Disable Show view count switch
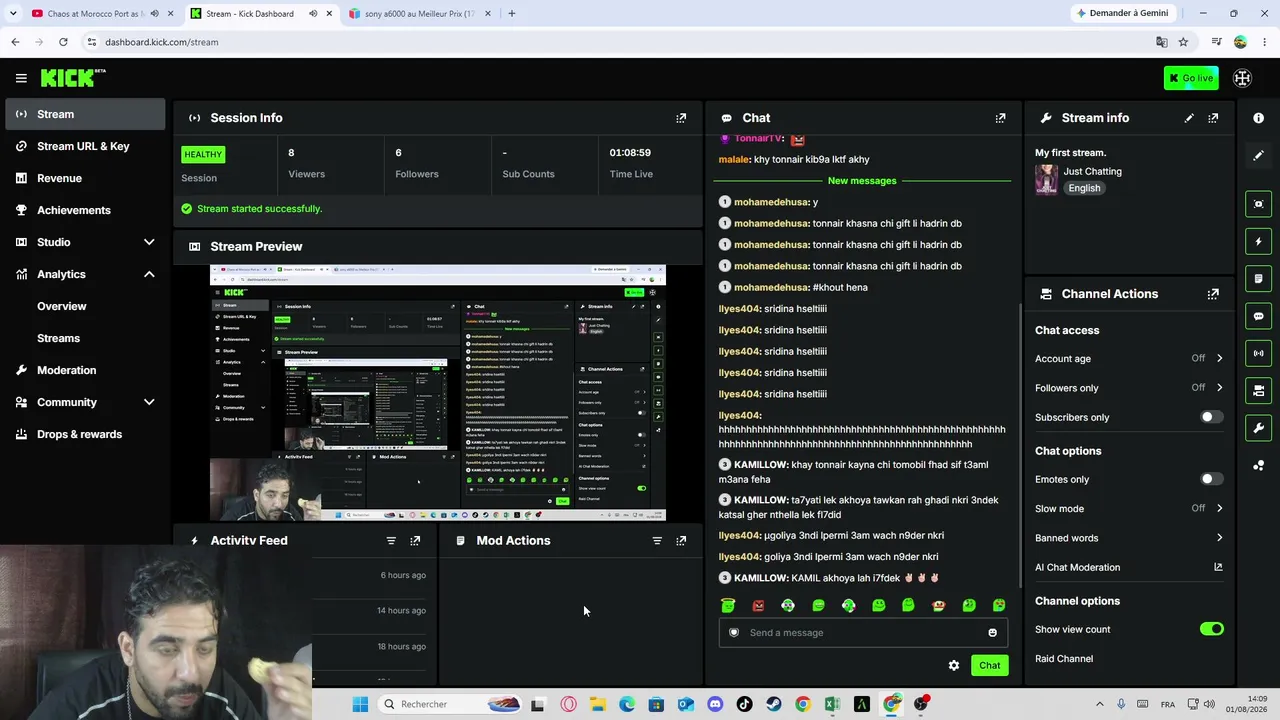 tap(1211, 629)
